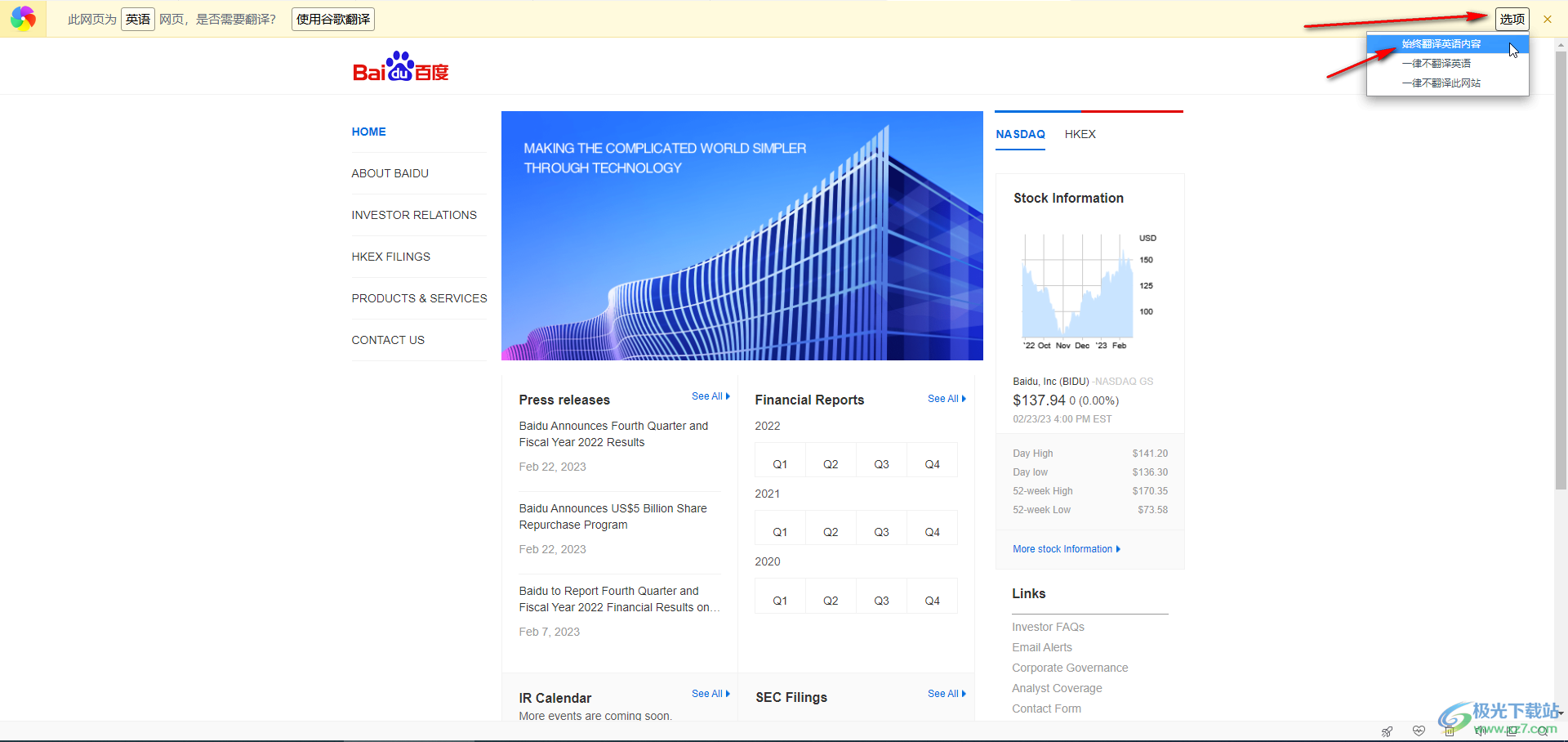This screenshot has width=1568, height=742.
Task: Open Fourth Quarter and Fiscal Year 2022 Results release
Action: click(x=614, y=434)
